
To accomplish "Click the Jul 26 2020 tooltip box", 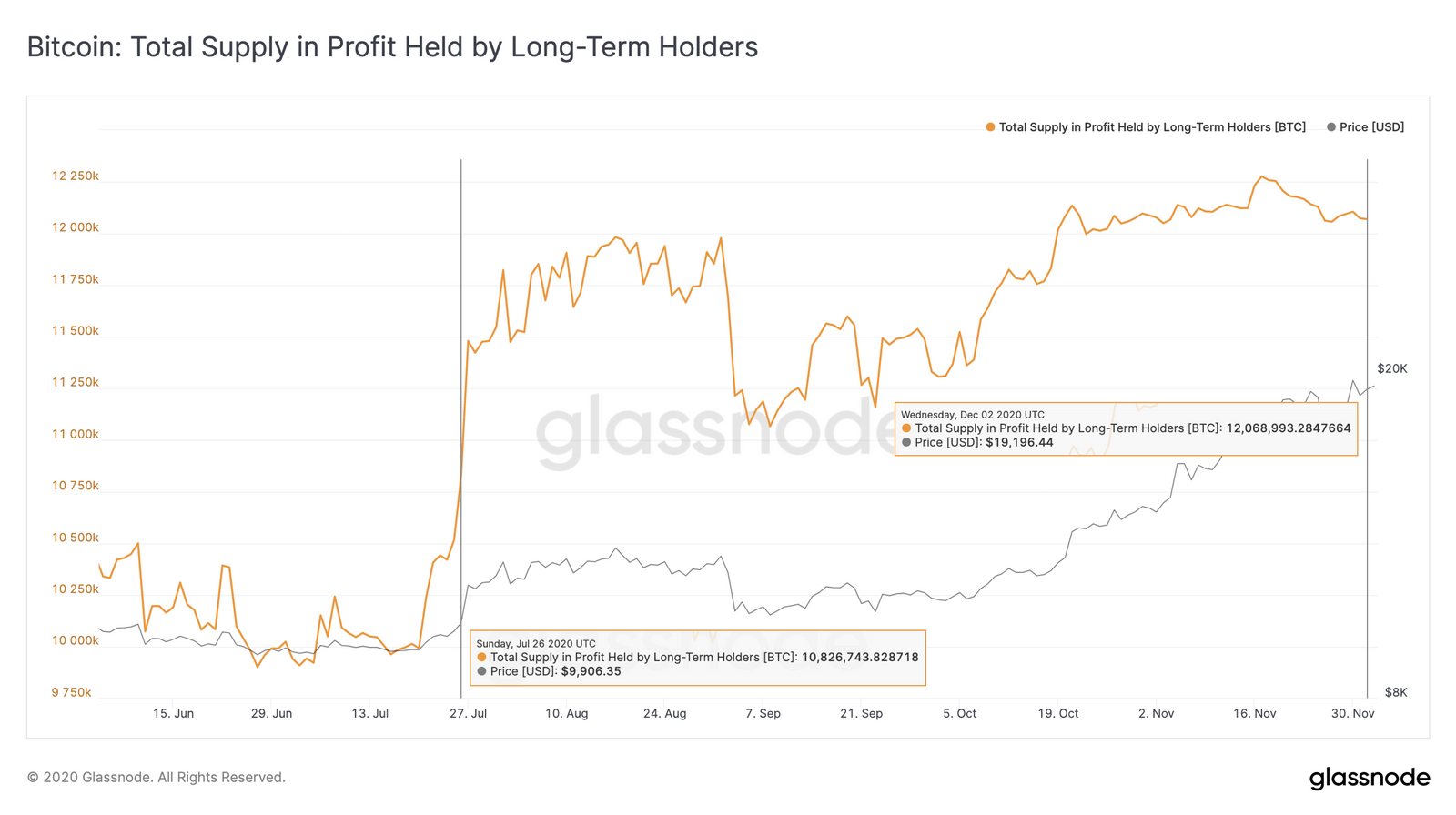I will coord(698,659).
